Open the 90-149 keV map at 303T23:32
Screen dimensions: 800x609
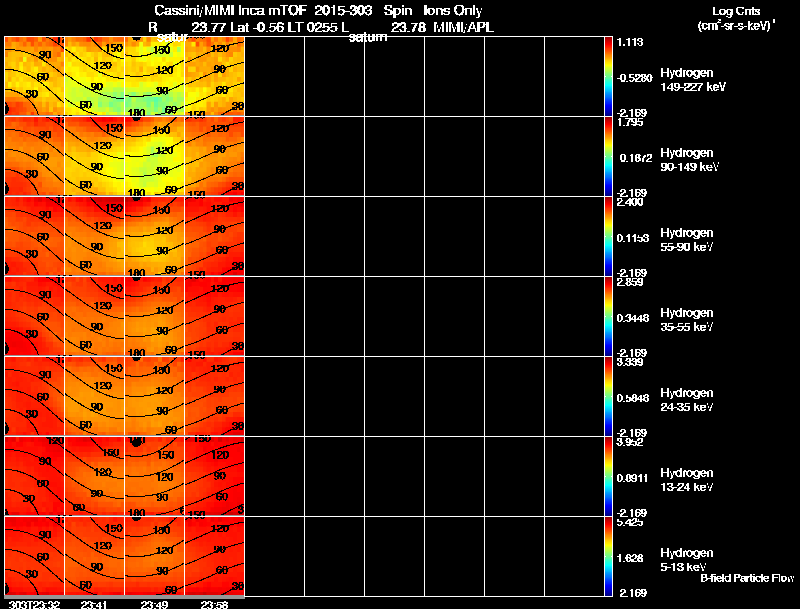34,156
